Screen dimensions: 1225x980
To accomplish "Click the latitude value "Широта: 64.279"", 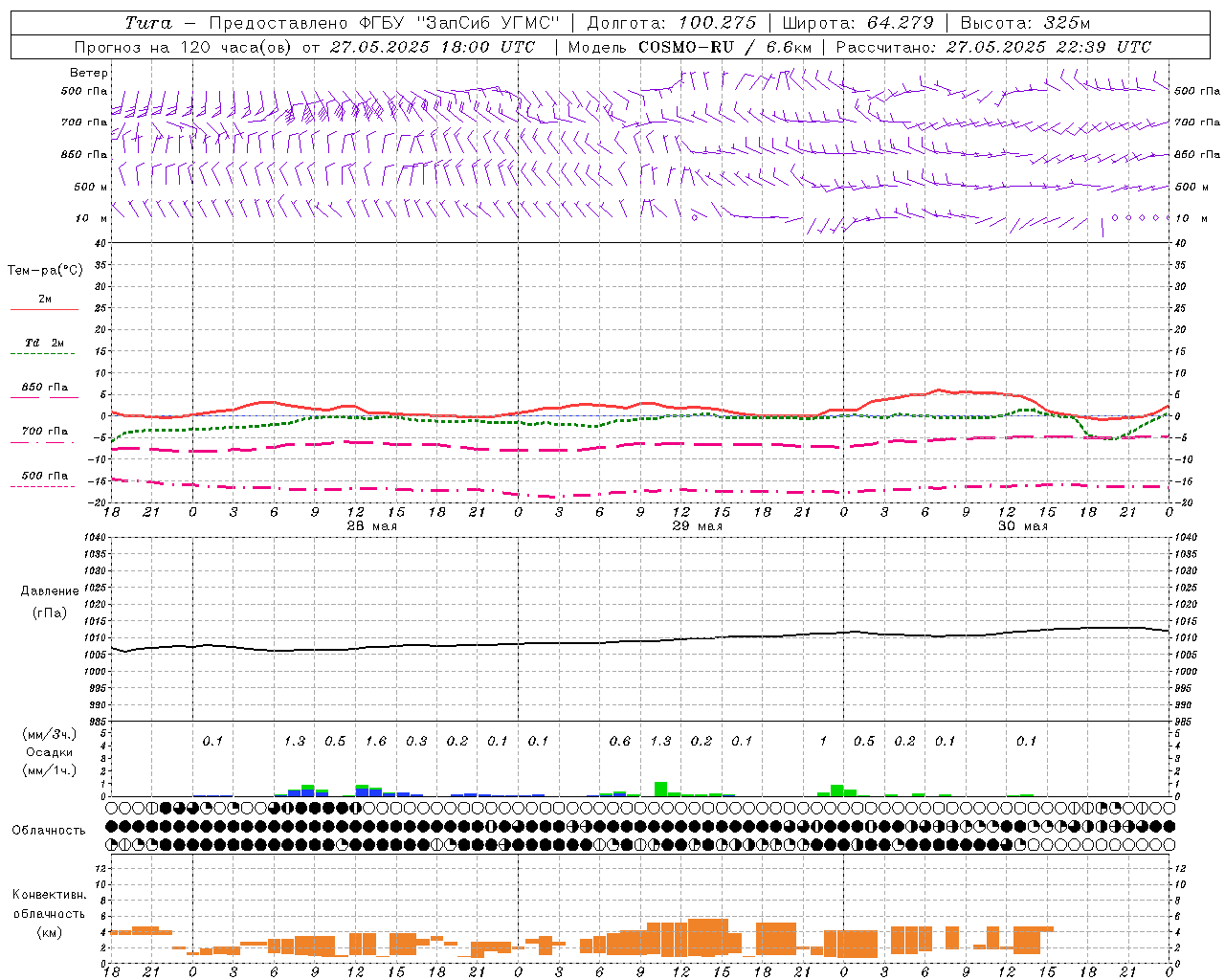I will [x=857, y=23].
